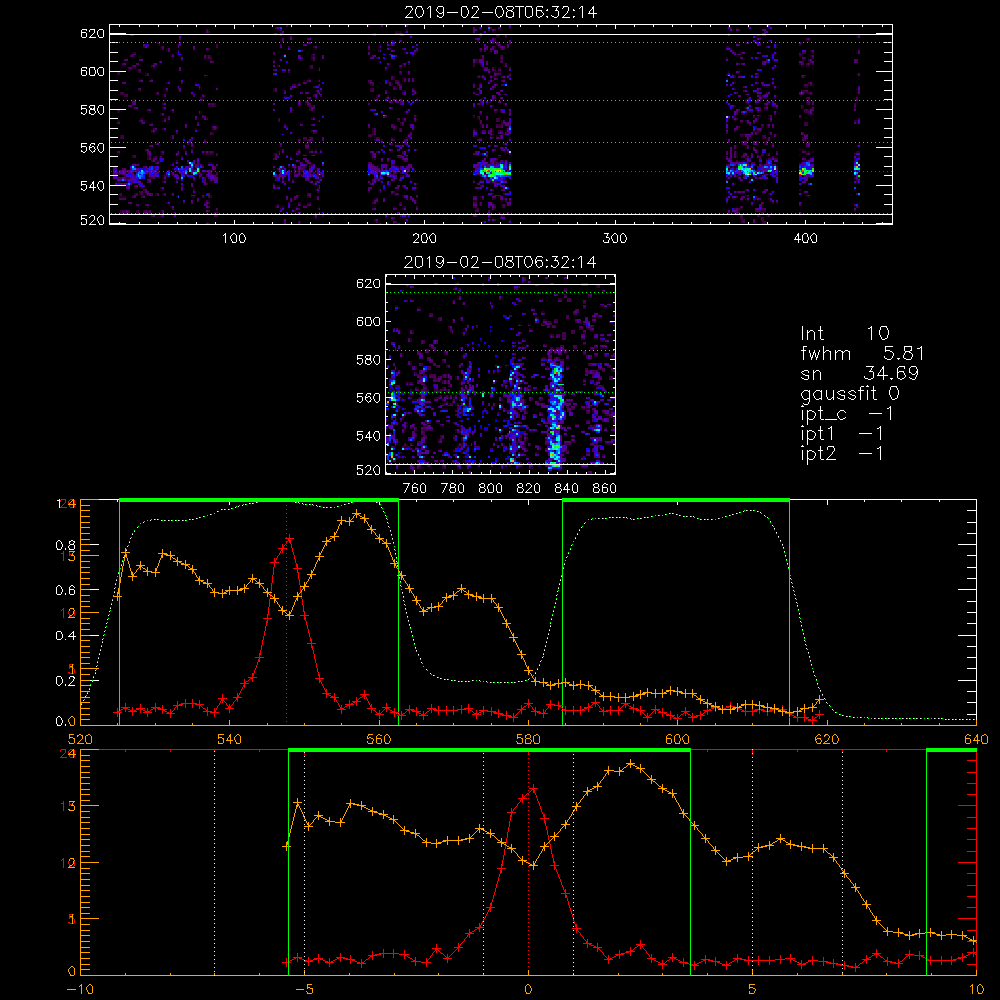Click y-axis label 560 of the middle plot

coord(369,398)
